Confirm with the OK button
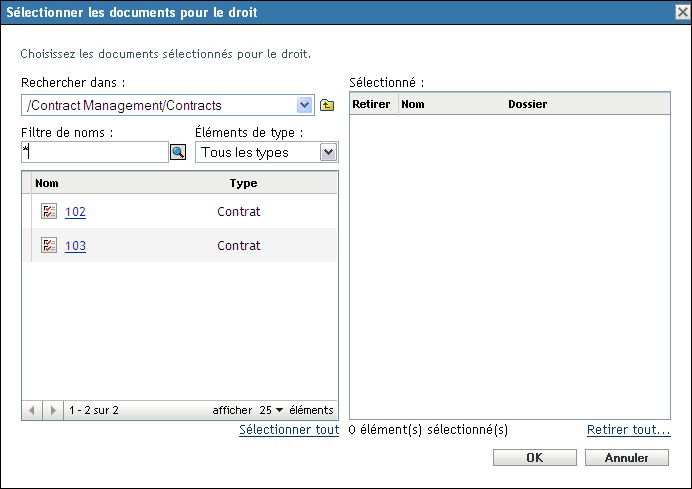 point(535,458)
